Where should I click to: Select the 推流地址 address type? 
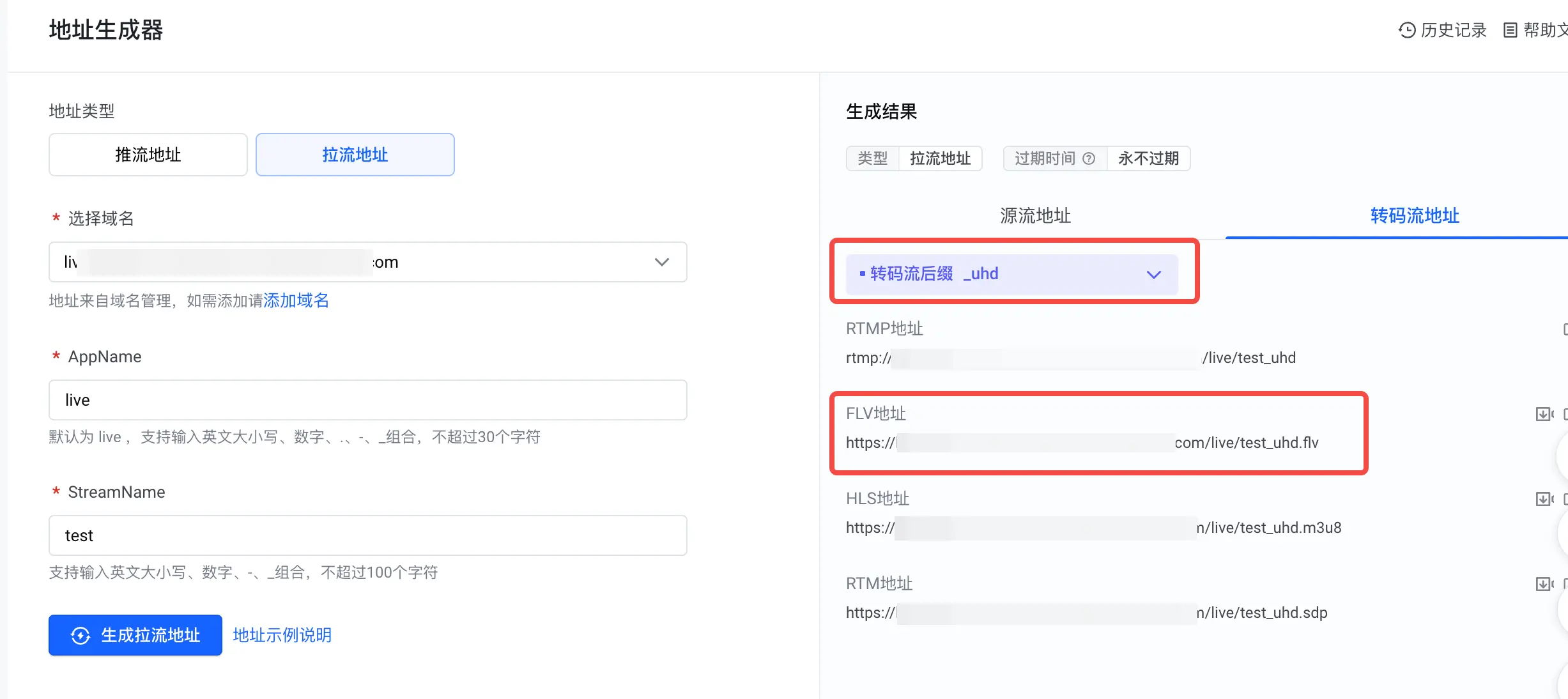point(148,155)
